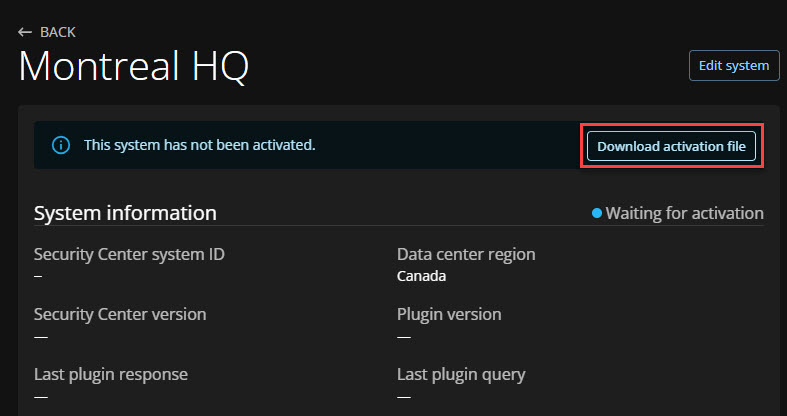
Task: Click the Security Center version label
Action: pos(120,314)
